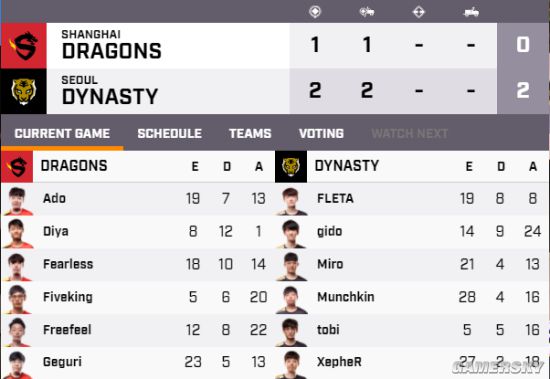Click the Dragons eliminations column header
The width and height of the screenshot is (550, 379).
point(195,166)
